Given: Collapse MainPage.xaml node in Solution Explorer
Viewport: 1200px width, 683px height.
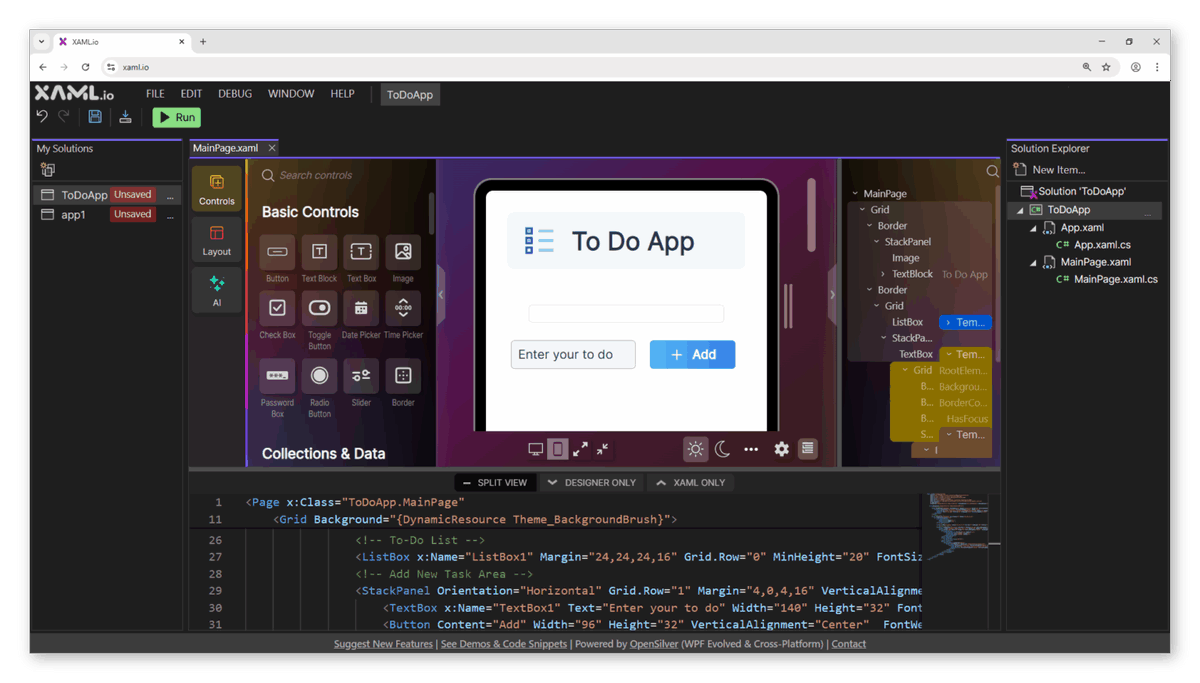Looking at the screenshot, I should 1034,262.
